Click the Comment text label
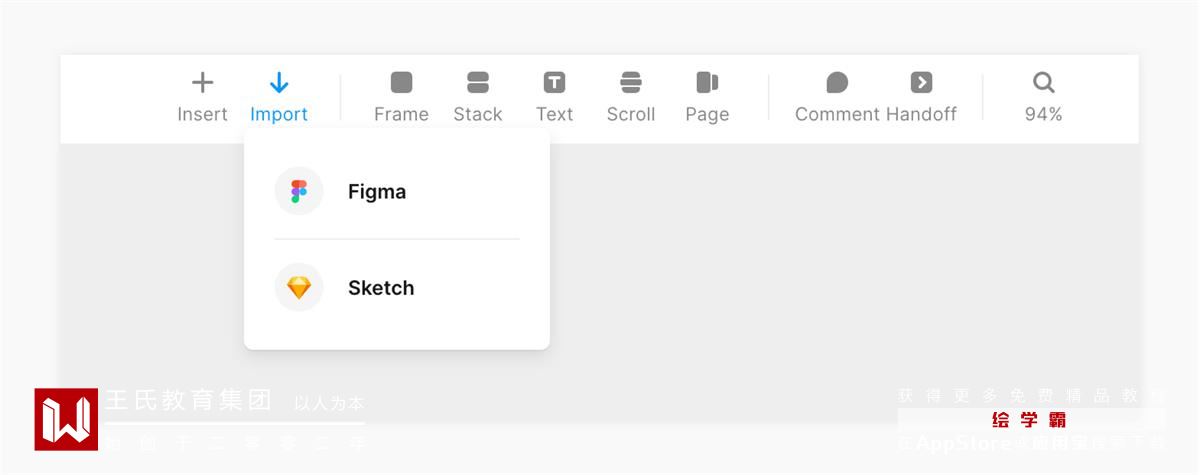Image resolution: width=1200 pixels, height=475 pixels. point(837,114)
